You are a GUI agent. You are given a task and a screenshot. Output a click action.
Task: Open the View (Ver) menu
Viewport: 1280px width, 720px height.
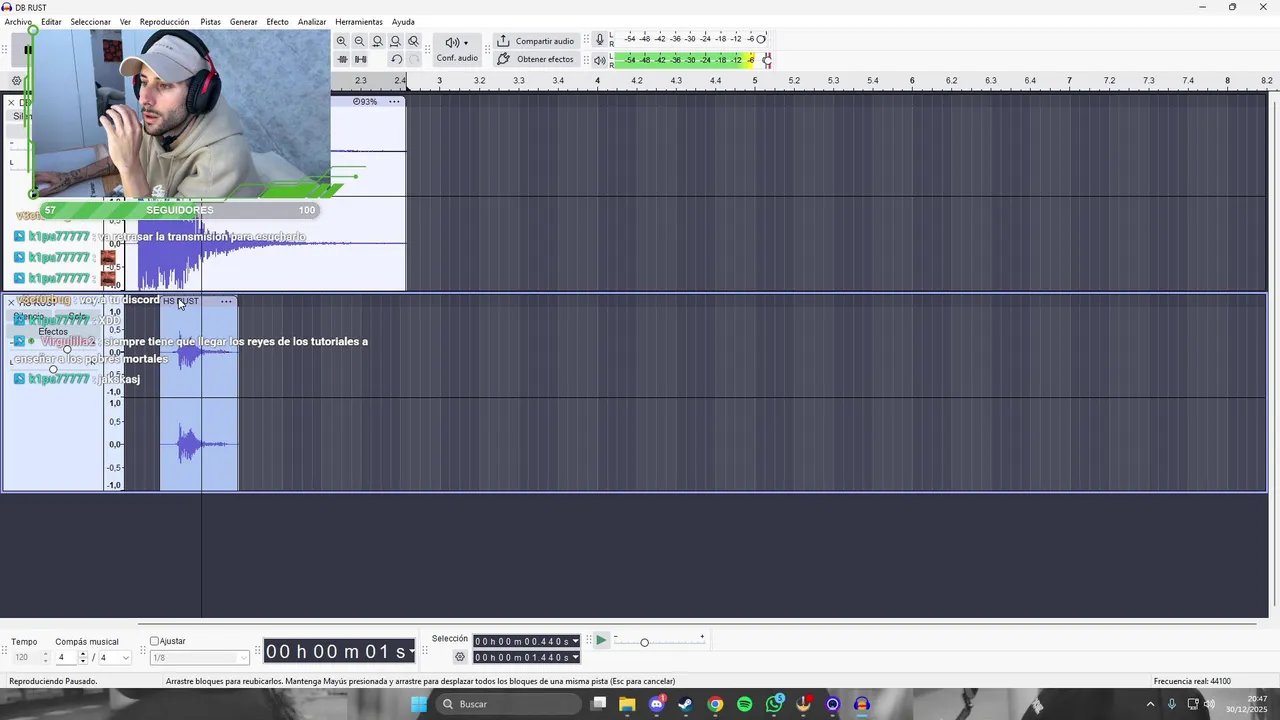(125, 22)
